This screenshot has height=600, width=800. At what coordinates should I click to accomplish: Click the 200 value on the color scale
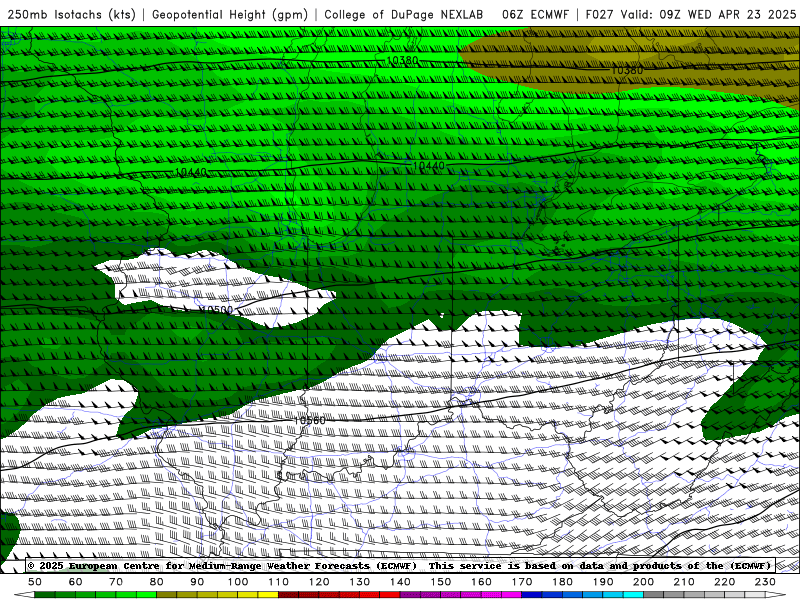click(x=643, y=582)
